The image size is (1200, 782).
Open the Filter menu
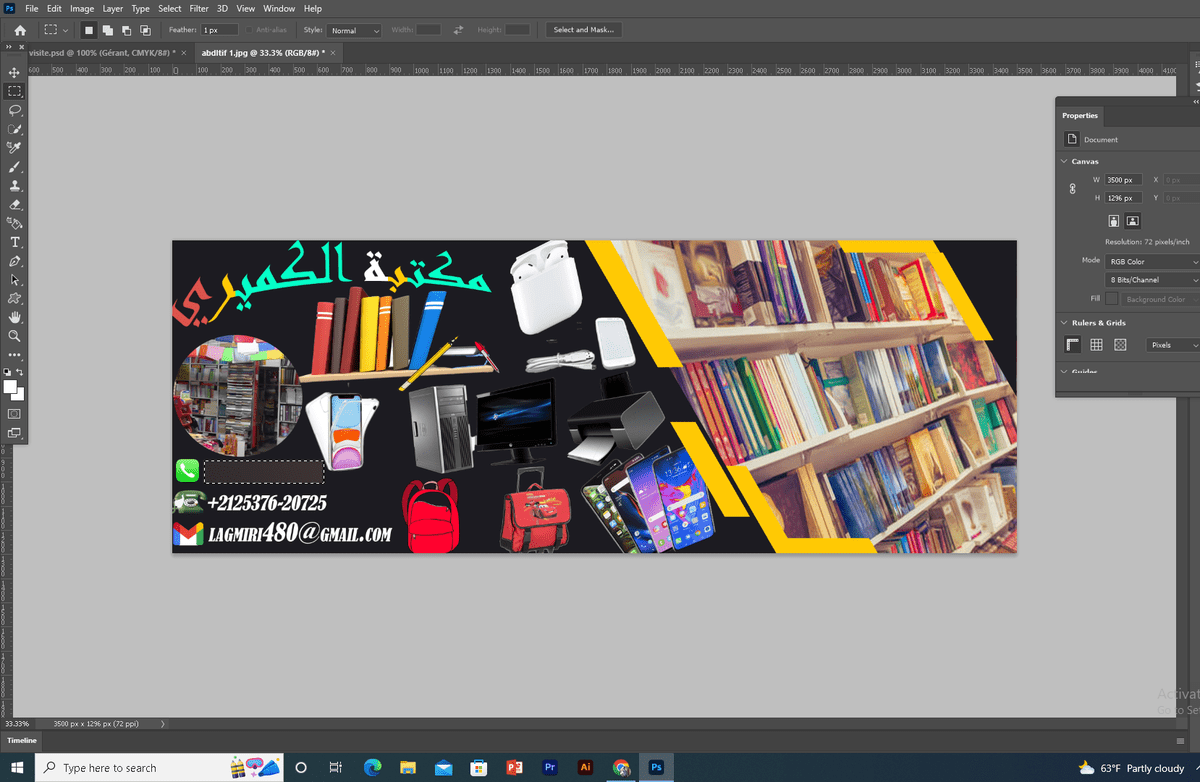(199, 9)
